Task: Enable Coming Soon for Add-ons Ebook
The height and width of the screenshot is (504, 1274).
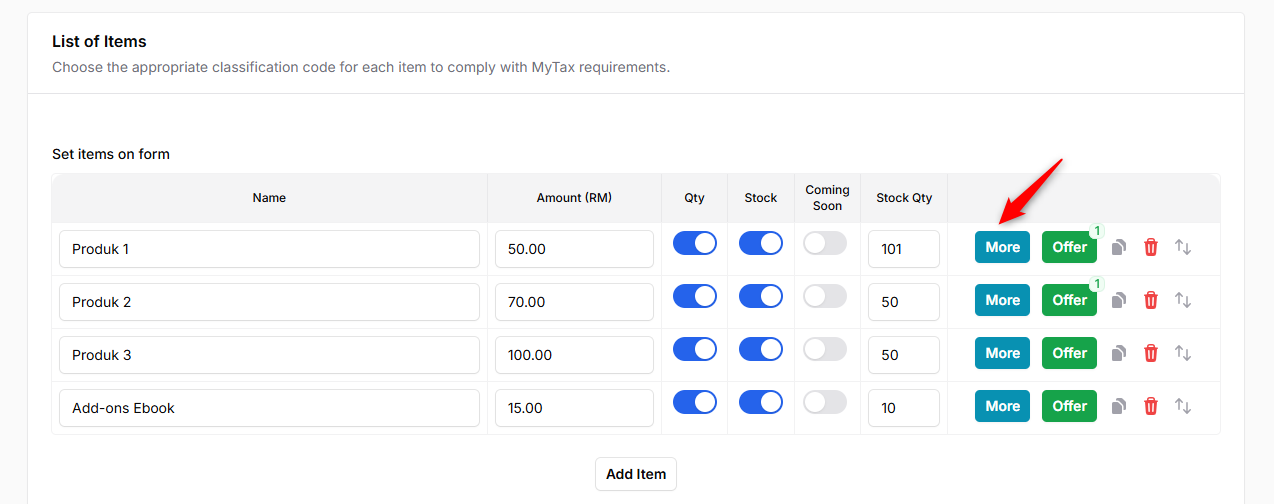Action: 825,402
